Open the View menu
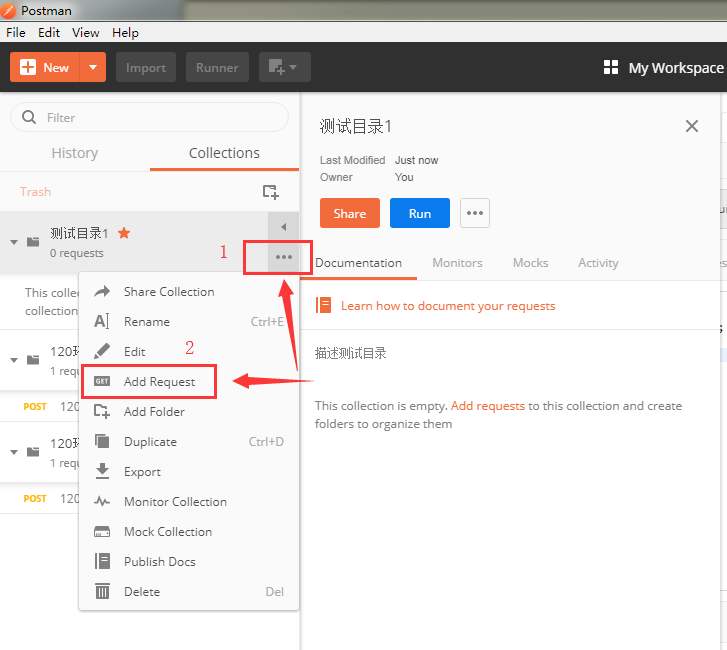 pyautogui.click(x=85, y=32)
